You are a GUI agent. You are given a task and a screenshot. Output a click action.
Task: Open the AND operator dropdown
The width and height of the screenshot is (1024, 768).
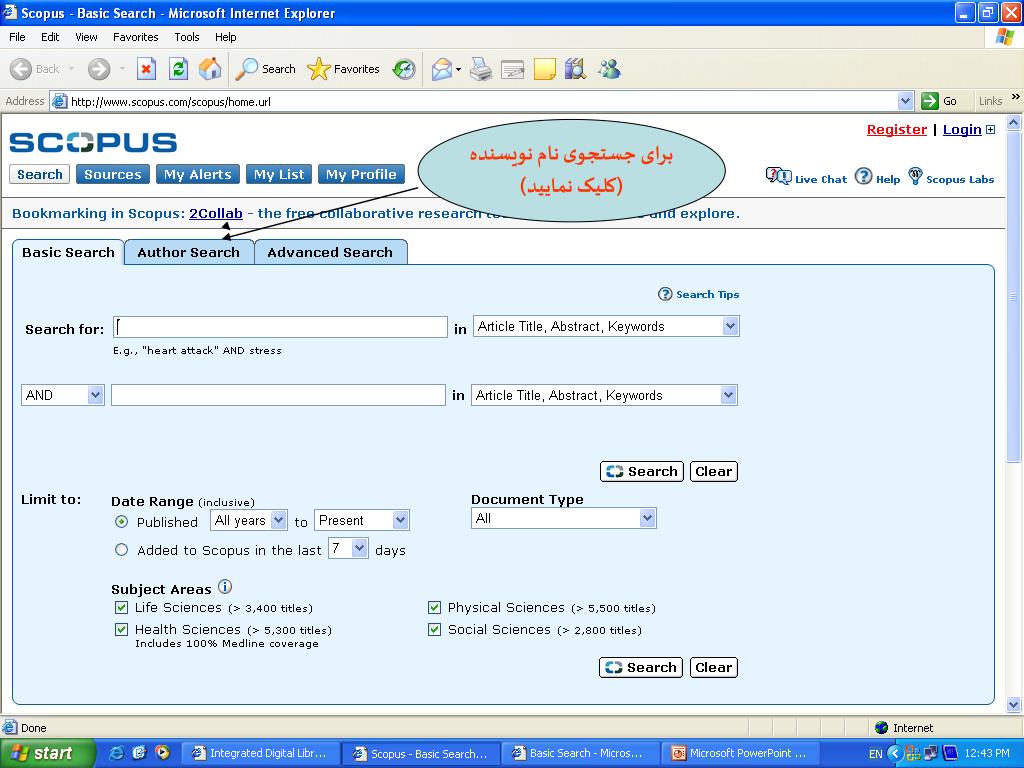(63, 395)
